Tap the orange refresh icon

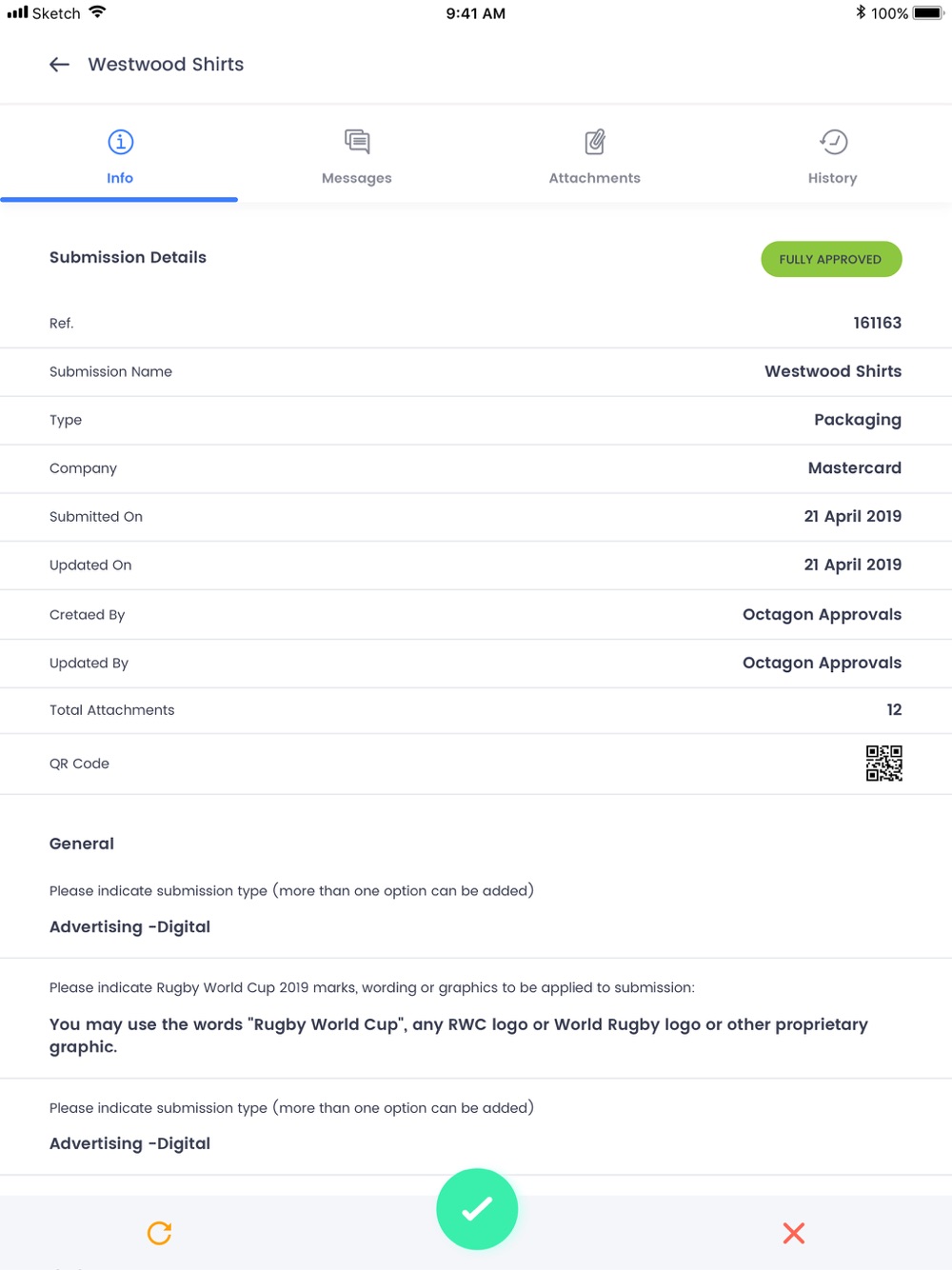click(159, 1233)
